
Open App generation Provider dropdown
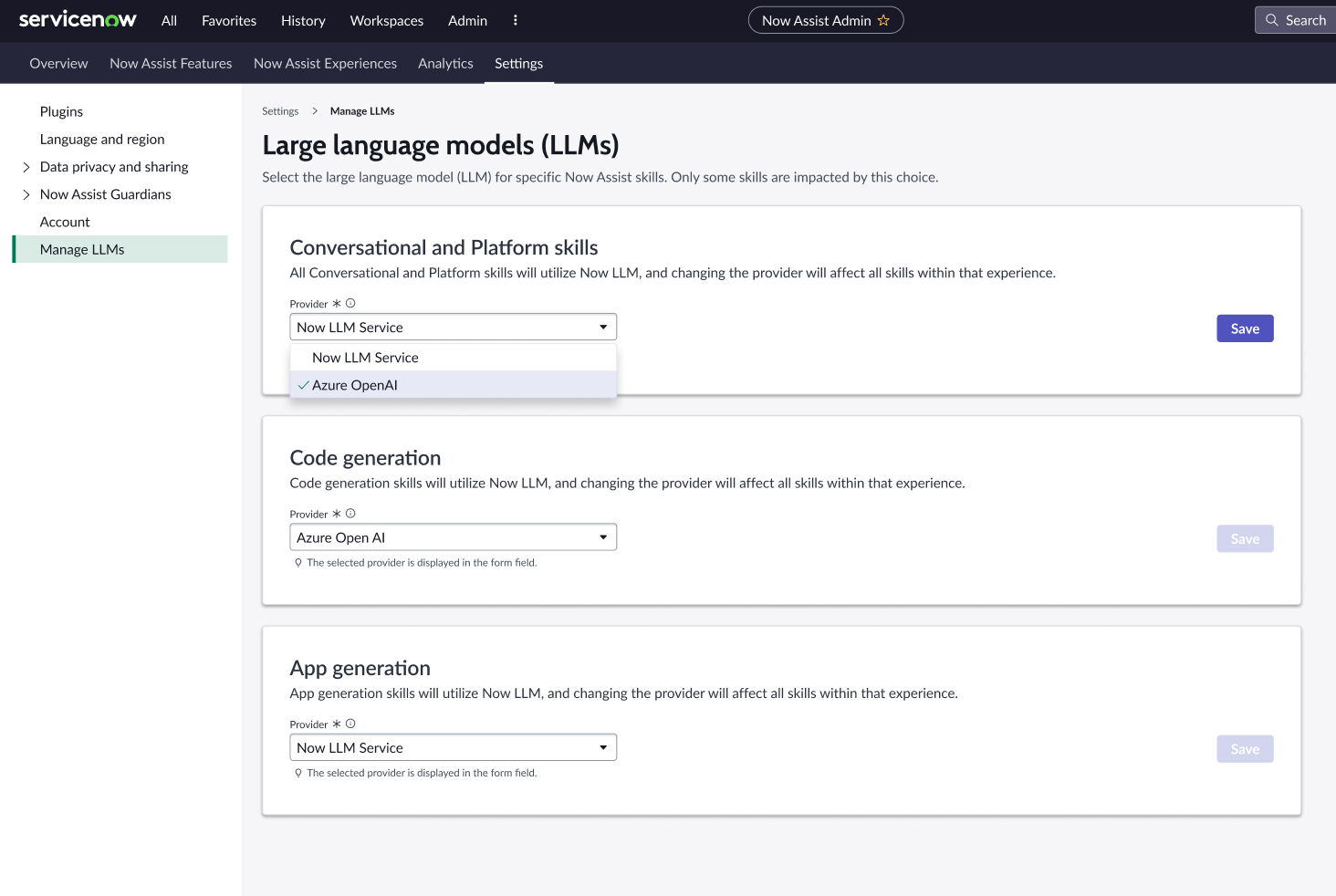[454, 747]
